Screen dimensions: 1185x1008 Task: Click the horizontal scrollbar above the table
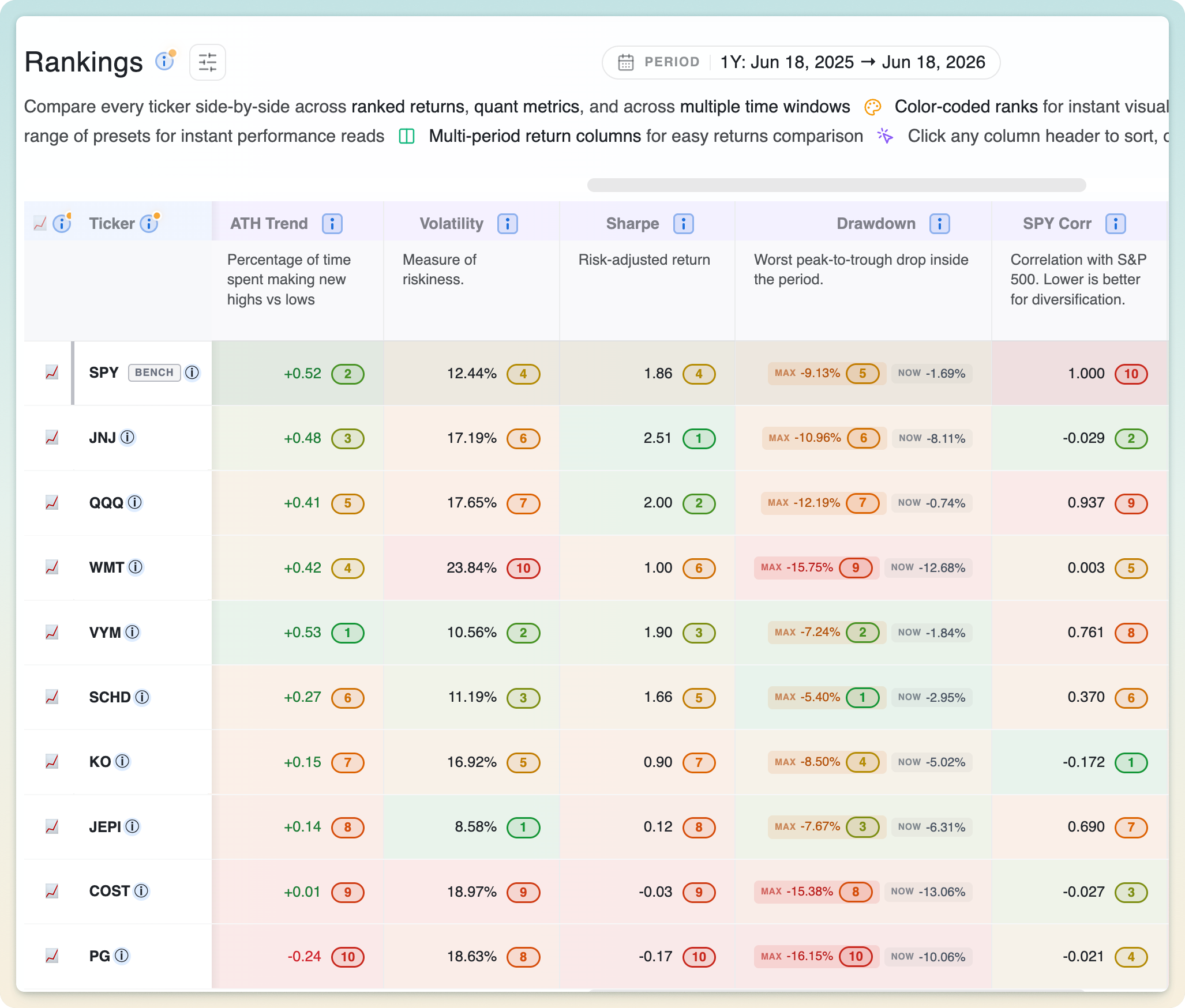[x=837, y=185]
